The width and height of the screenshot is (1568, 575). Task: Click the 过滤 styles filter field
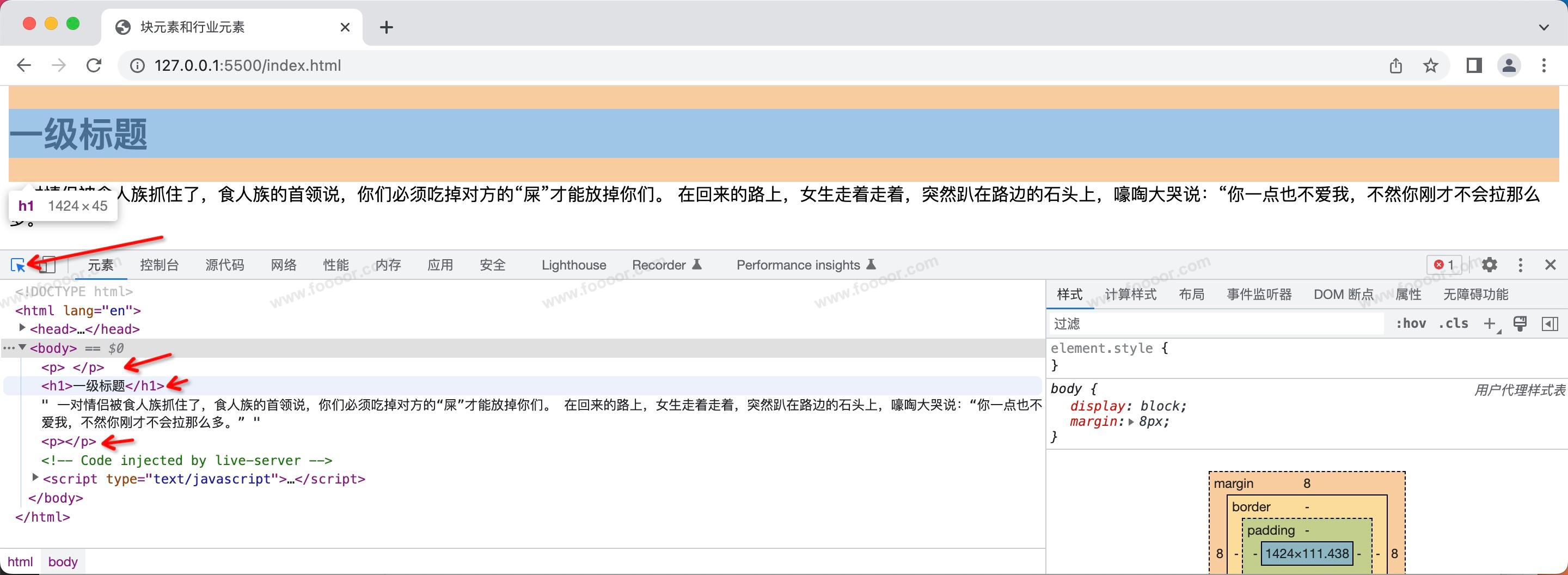click(1214, 323)
